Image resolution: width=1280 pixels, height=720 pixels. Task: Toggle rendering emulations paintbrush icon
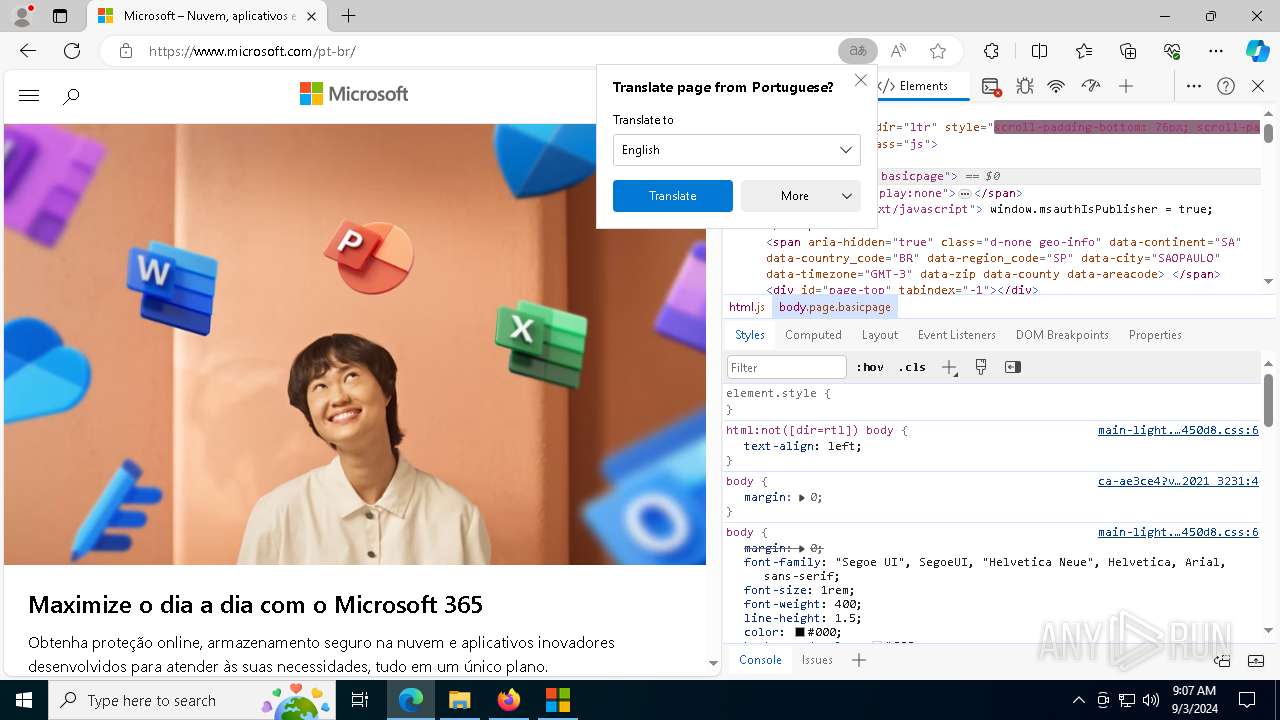981,367
